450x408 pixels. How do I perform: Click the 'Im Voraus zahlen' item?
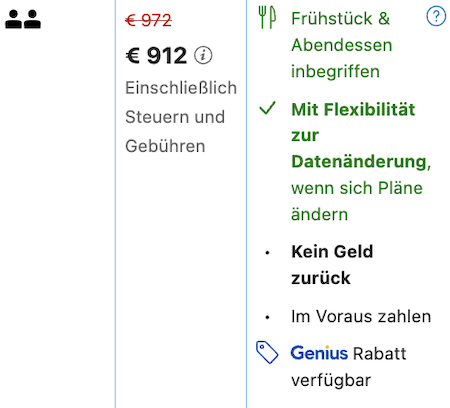(x=361, y=316)
